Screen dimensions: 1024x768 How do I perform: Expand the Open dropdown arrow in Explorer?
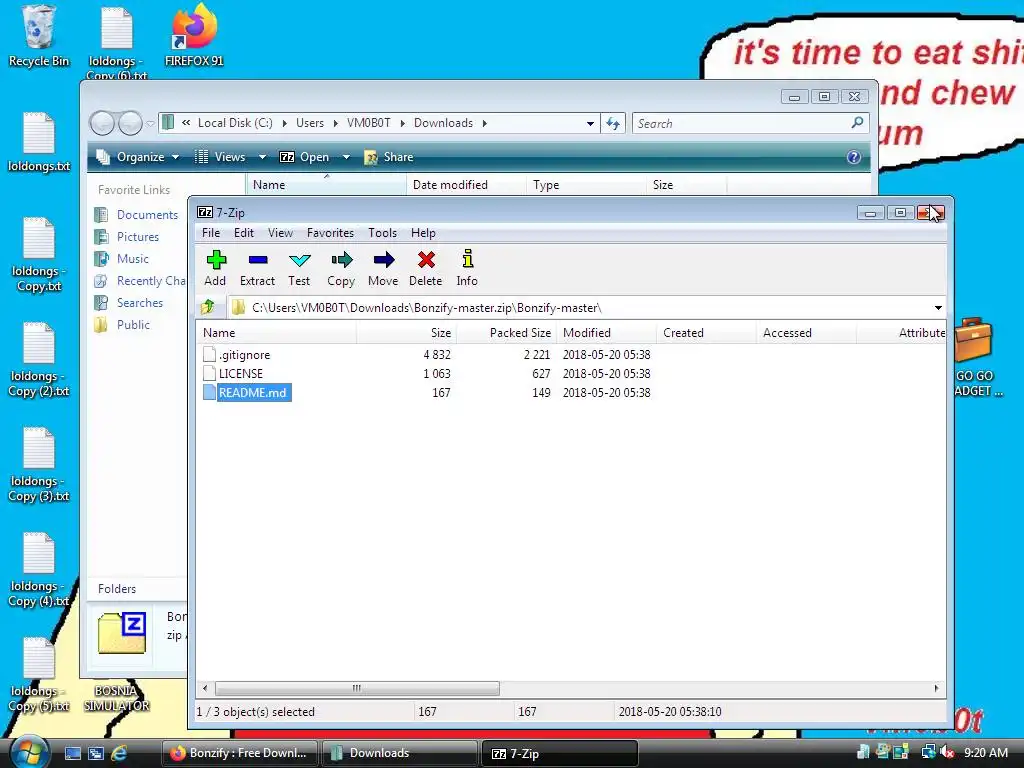[346, 157]
